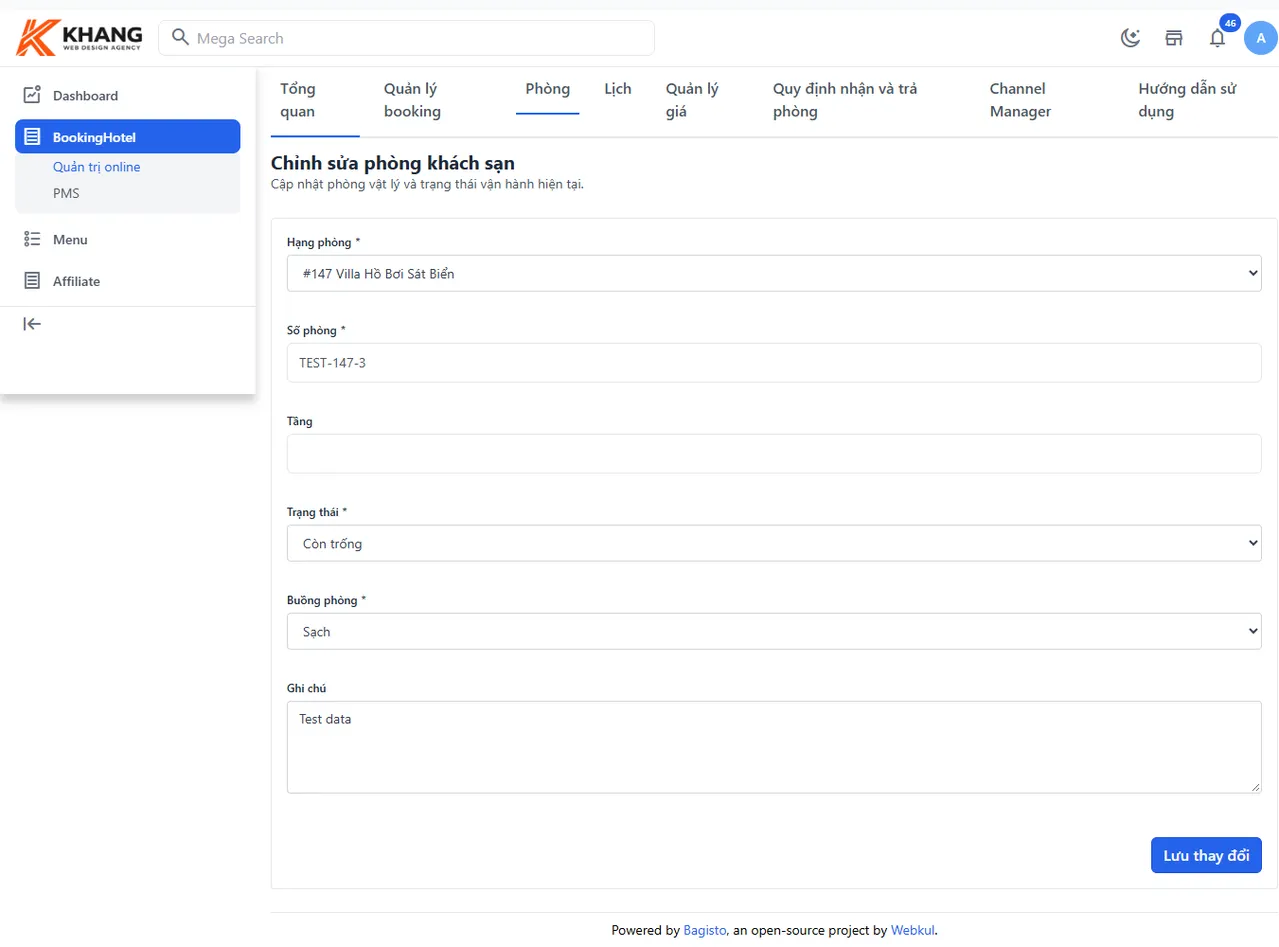The width and height of the screenshot is (1279, 947).
Task: Open the Hạng phòng dropdown
Action: pyautogui.click(x=774, y=273)
